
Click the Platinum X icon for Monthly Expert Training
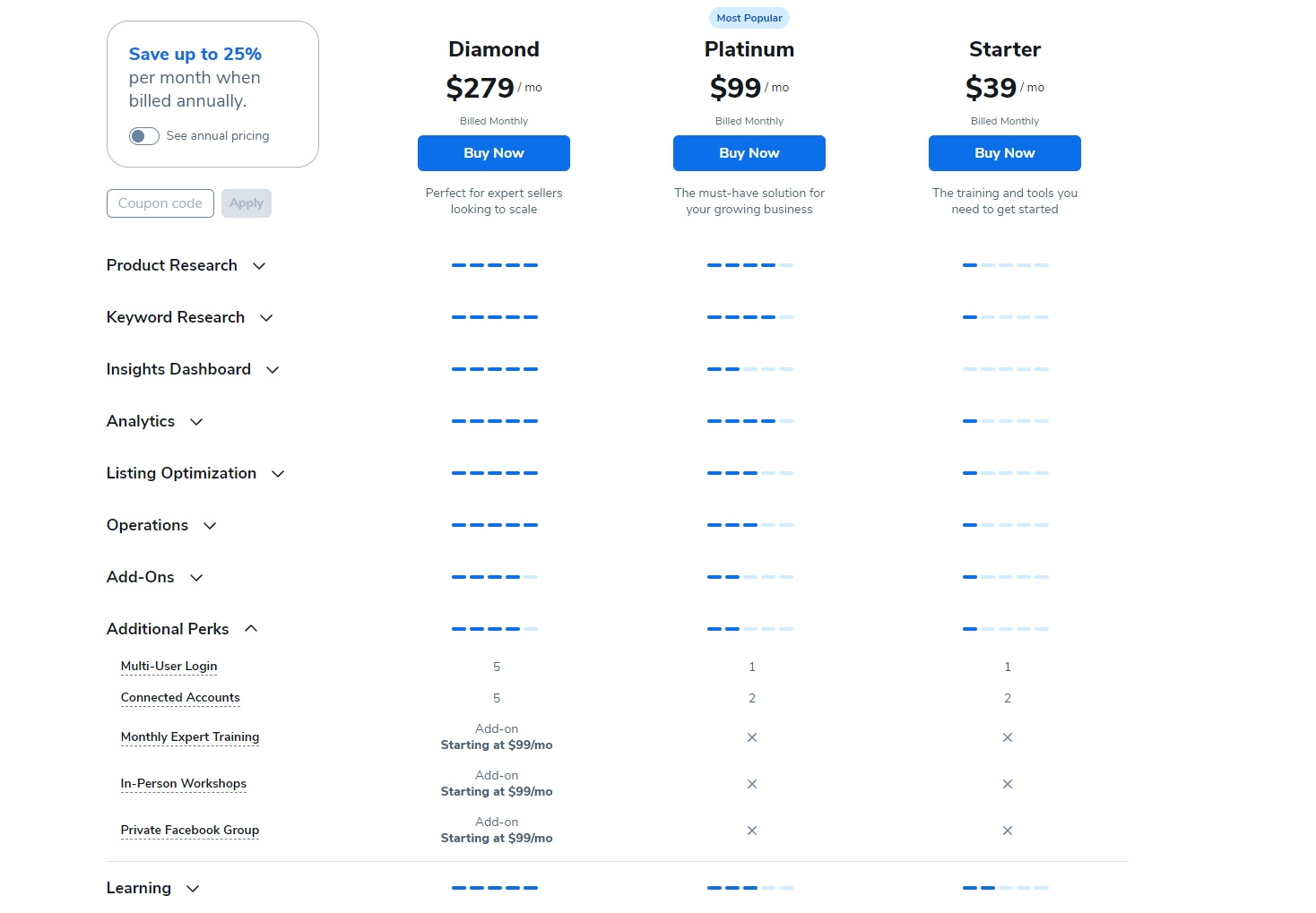pyautogui.click(x=752, y=737)
